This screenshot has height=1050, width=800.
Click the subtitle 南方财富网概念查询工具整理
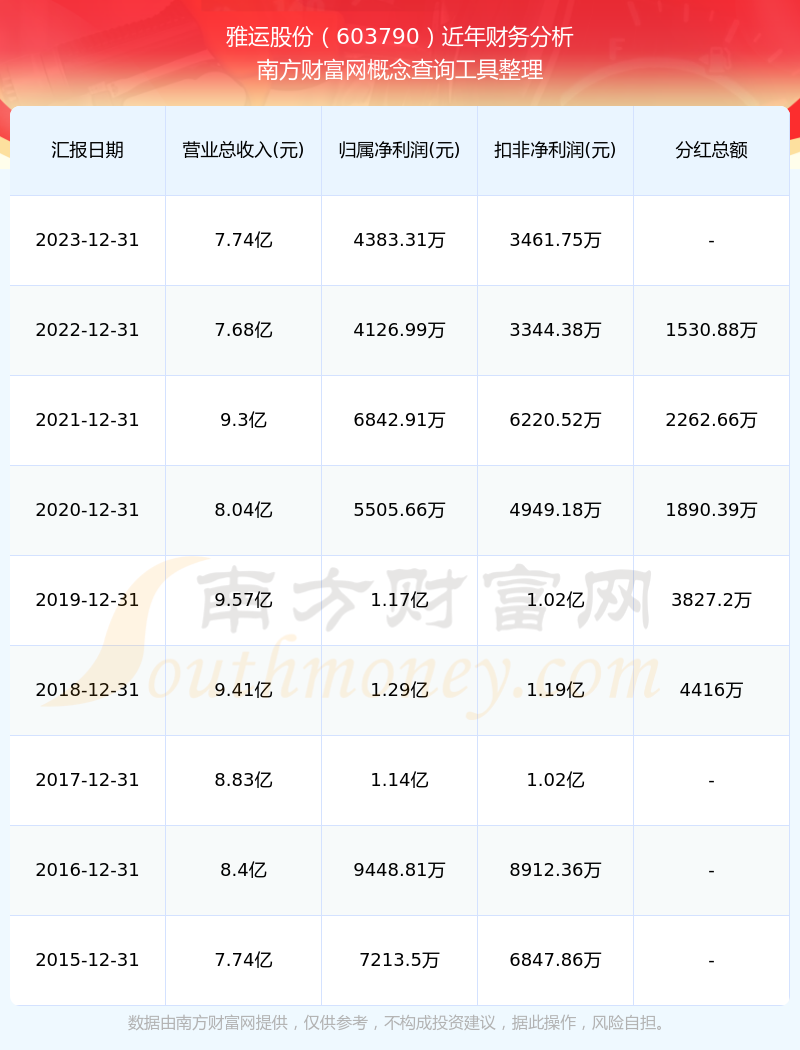click(x=400, y=70)
